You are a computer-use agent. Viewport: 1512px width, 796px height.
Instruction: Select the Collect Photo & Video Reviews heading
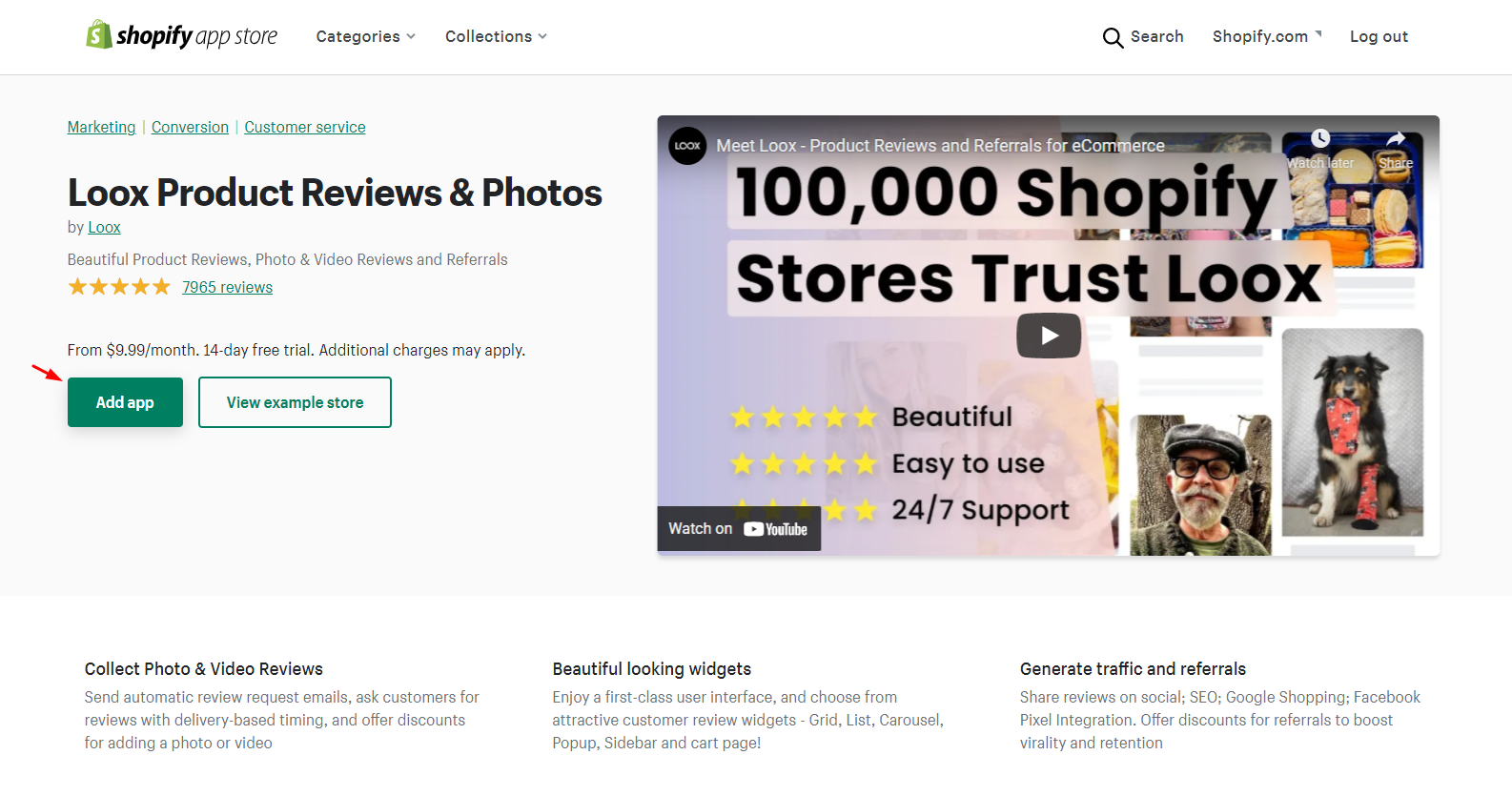point(204,669)
